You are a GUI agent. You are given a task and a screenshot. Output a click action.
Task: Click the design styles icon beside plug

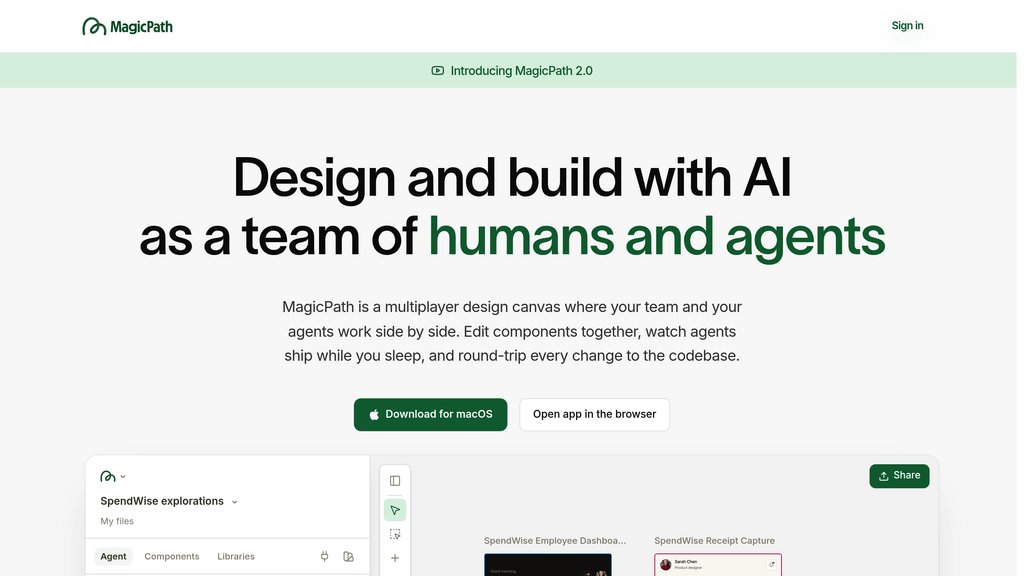click(349, 556)
